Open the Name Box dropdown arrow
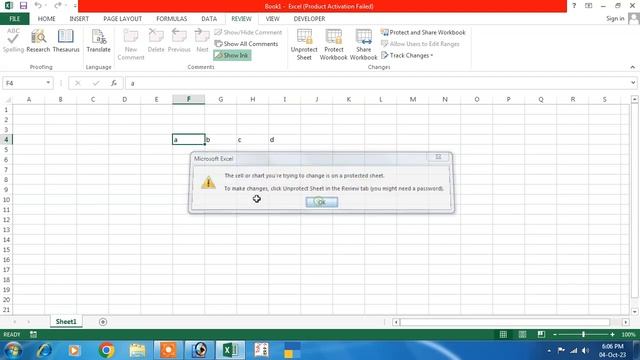Image resolution: width=640 pixels, height=360 pixels. point(48,83)
